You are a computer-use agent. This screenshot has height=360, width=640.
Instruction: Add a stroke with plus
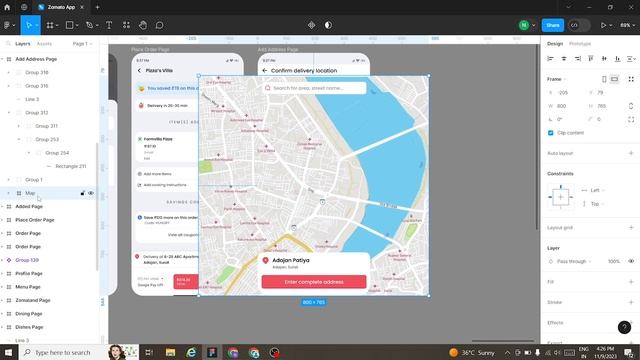point(631,302)
